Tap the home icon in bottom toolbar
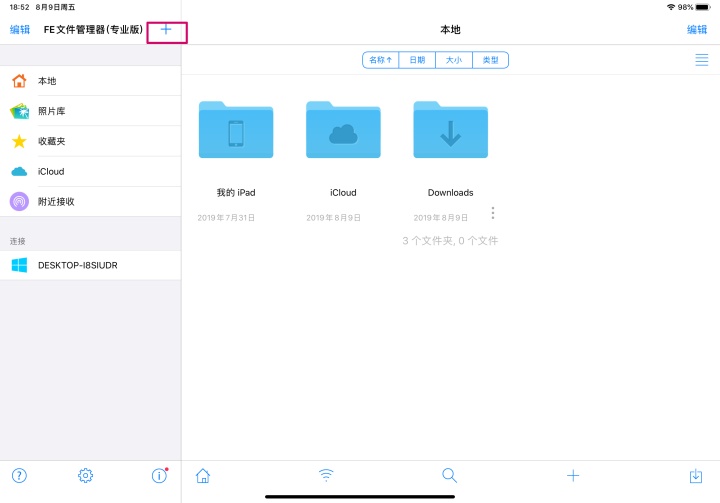 click(x=203, y=475)
